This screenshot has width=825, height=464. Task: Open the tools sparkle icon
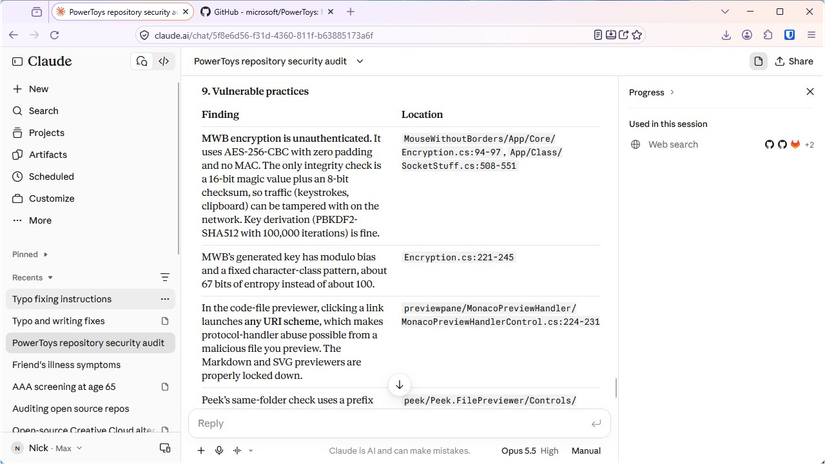(x=237, y=451)
